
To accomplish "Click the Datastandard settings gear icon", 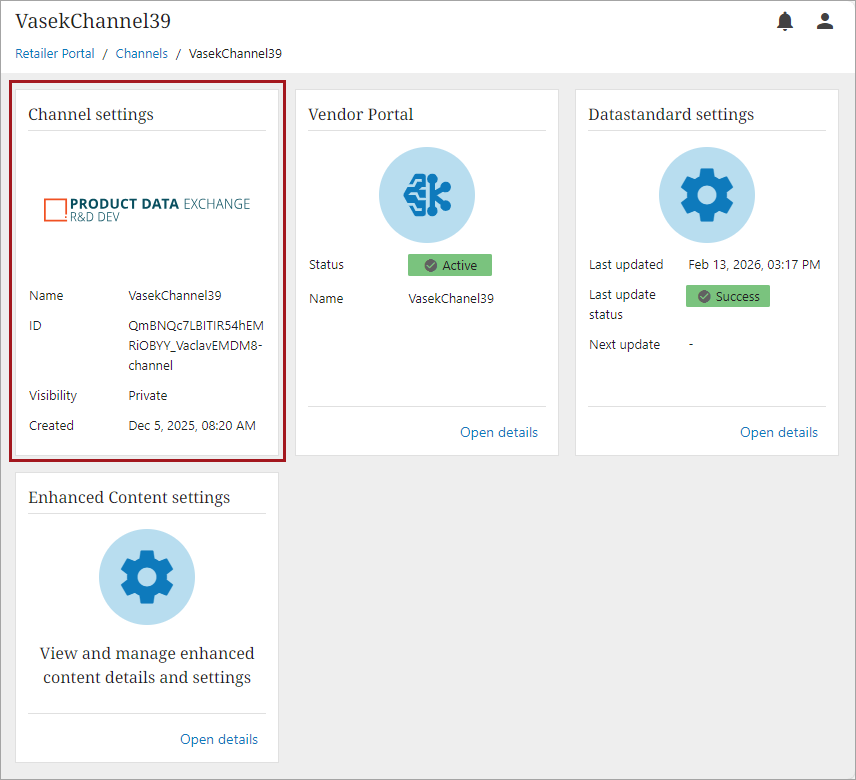I will (707, 195).
